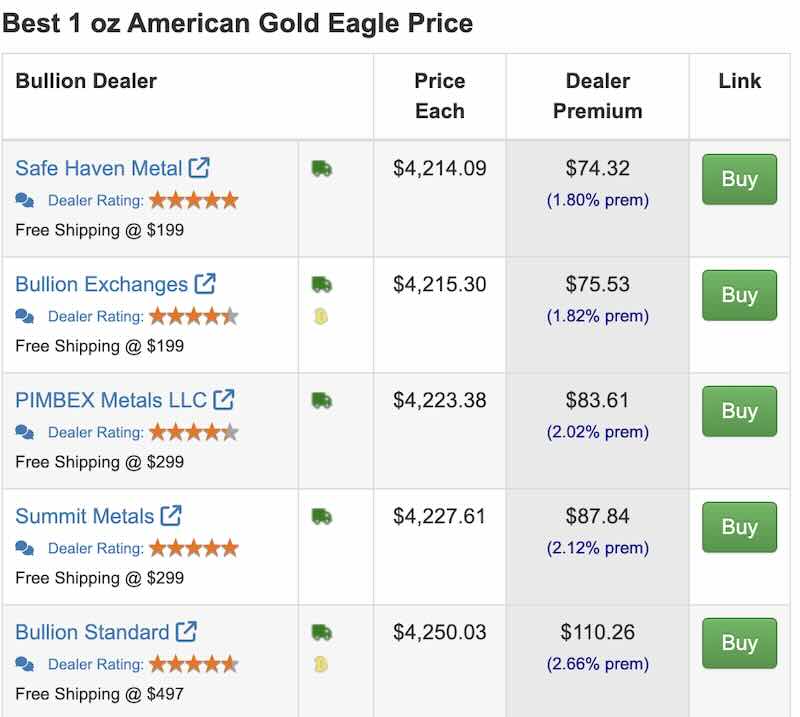Click the green truck icon in Summit Metals row
Viewport: 800px width, 717px height.
point(321,517)
